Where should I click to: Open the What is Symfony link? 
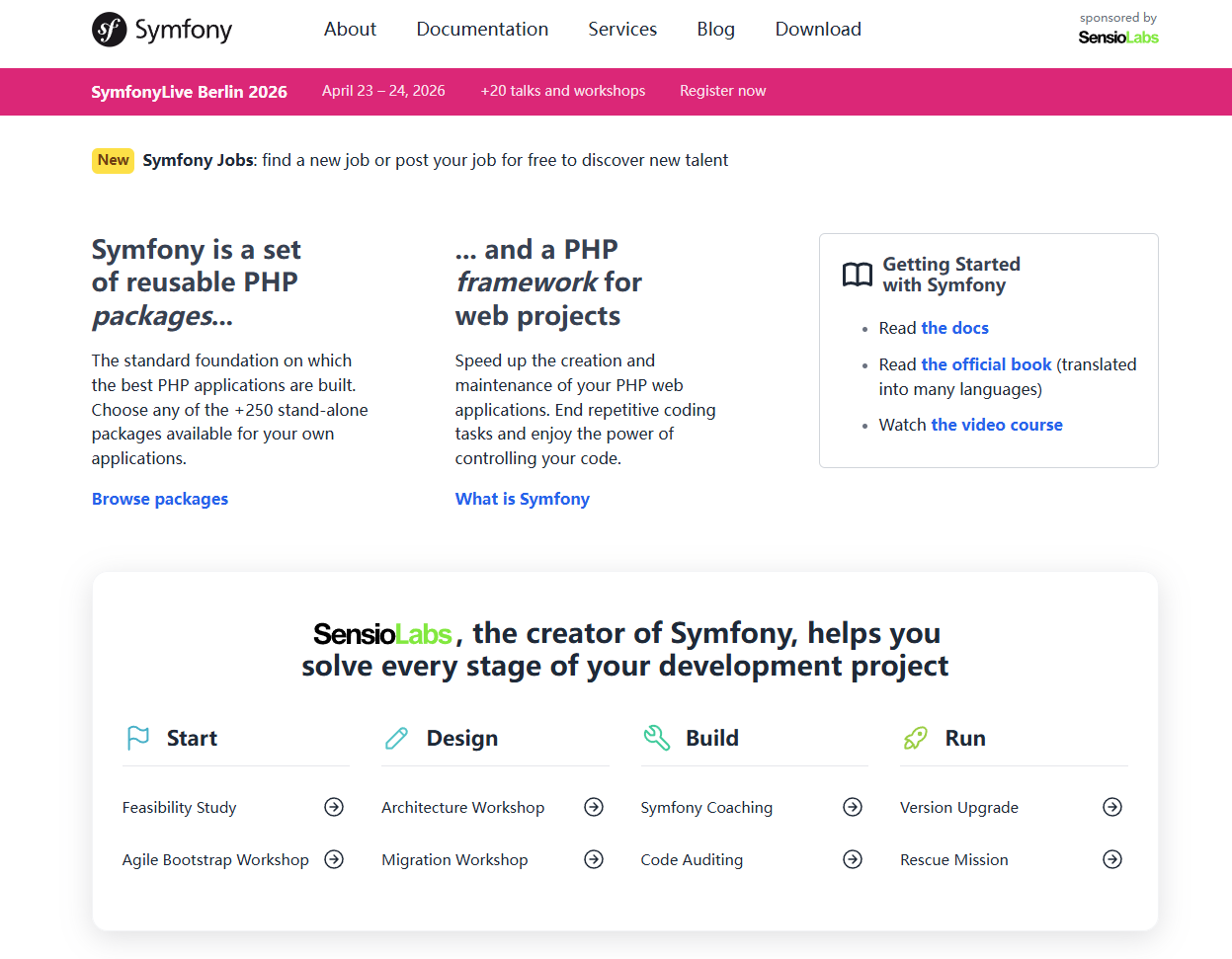[522, 499]
